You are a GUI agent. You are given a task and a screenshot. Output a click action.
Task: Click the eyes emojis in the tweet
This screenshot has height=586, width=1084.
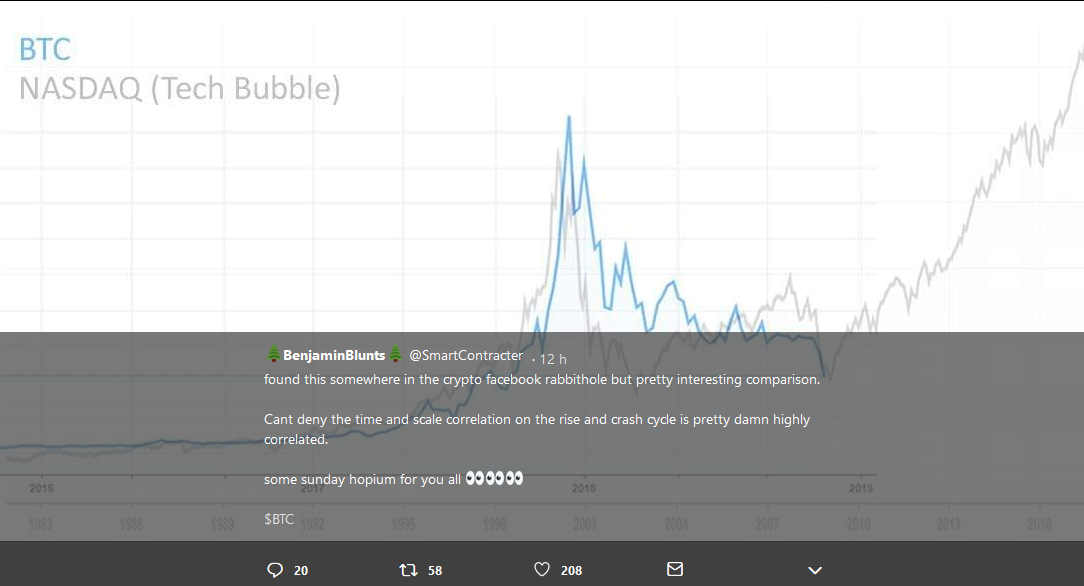pyautogui.click(x=495, y=479)
